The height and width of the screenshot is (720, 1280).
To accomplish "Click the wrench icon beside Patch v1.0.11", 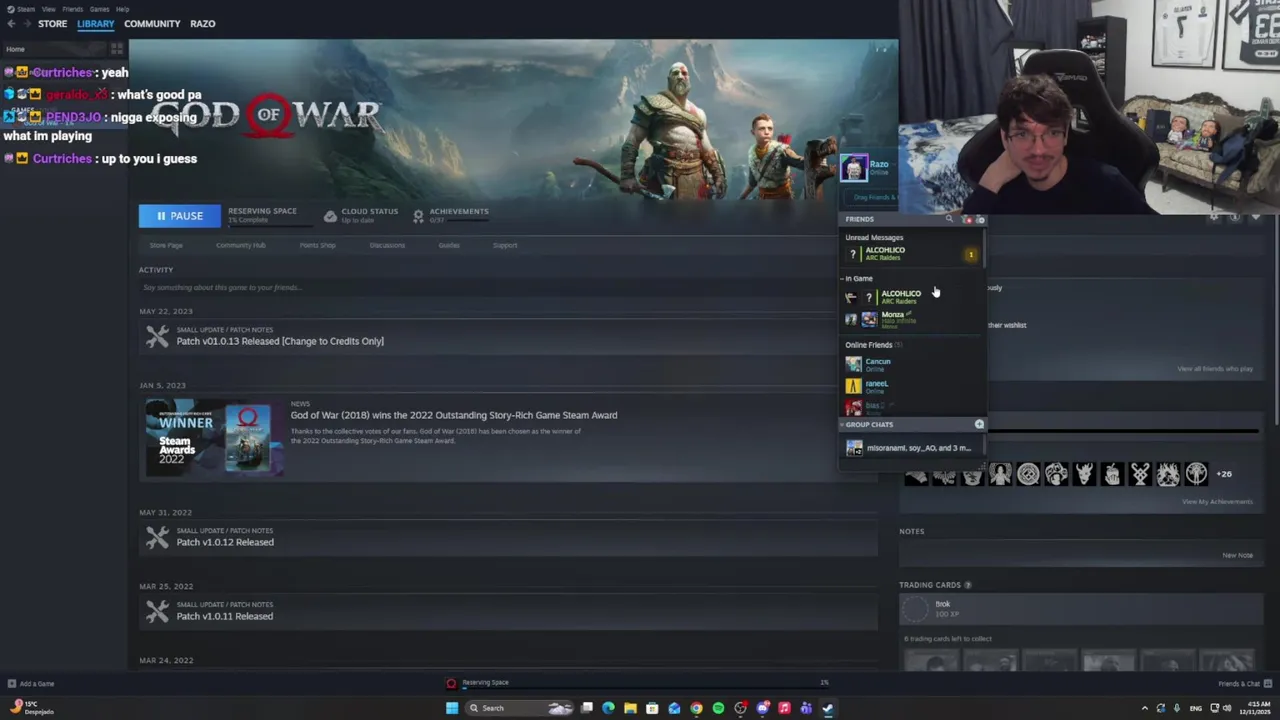I will [x=157, y=612].
